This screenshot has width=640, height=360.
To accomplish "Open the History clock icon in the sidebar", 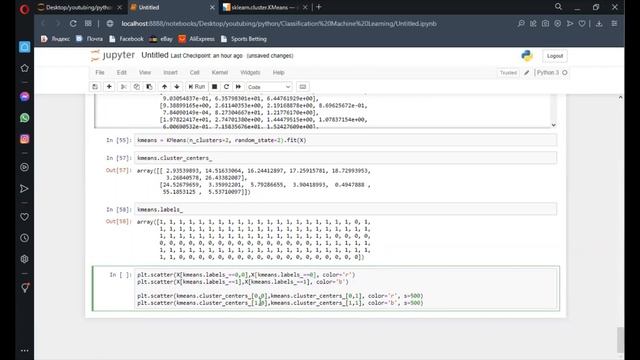I will pyautogui.click(x=24, y=238).
